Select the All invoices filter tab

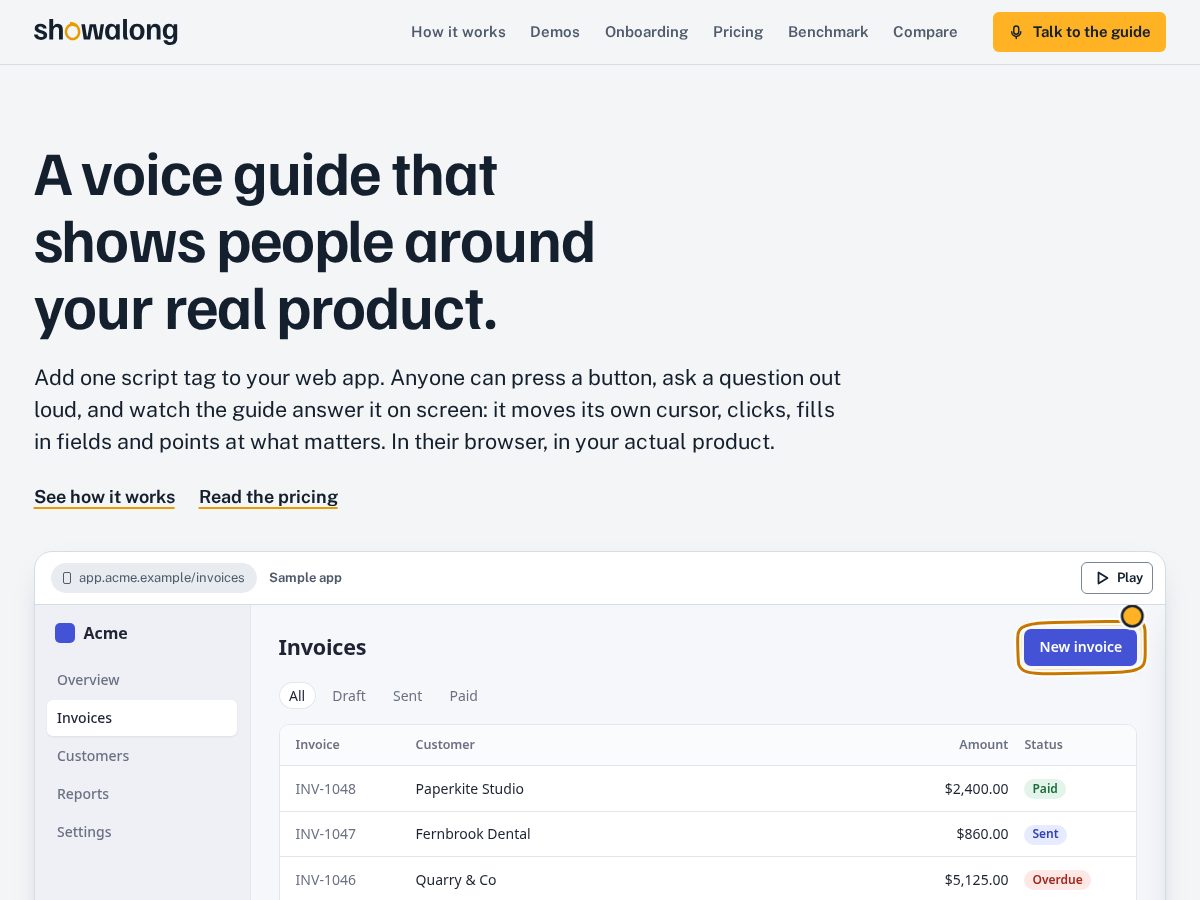(x=297, y=696)
